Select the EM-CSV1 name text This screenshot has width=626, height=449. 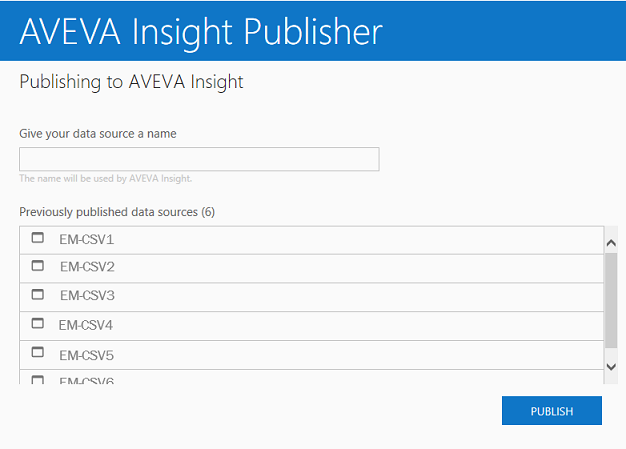tap(87, 240)
